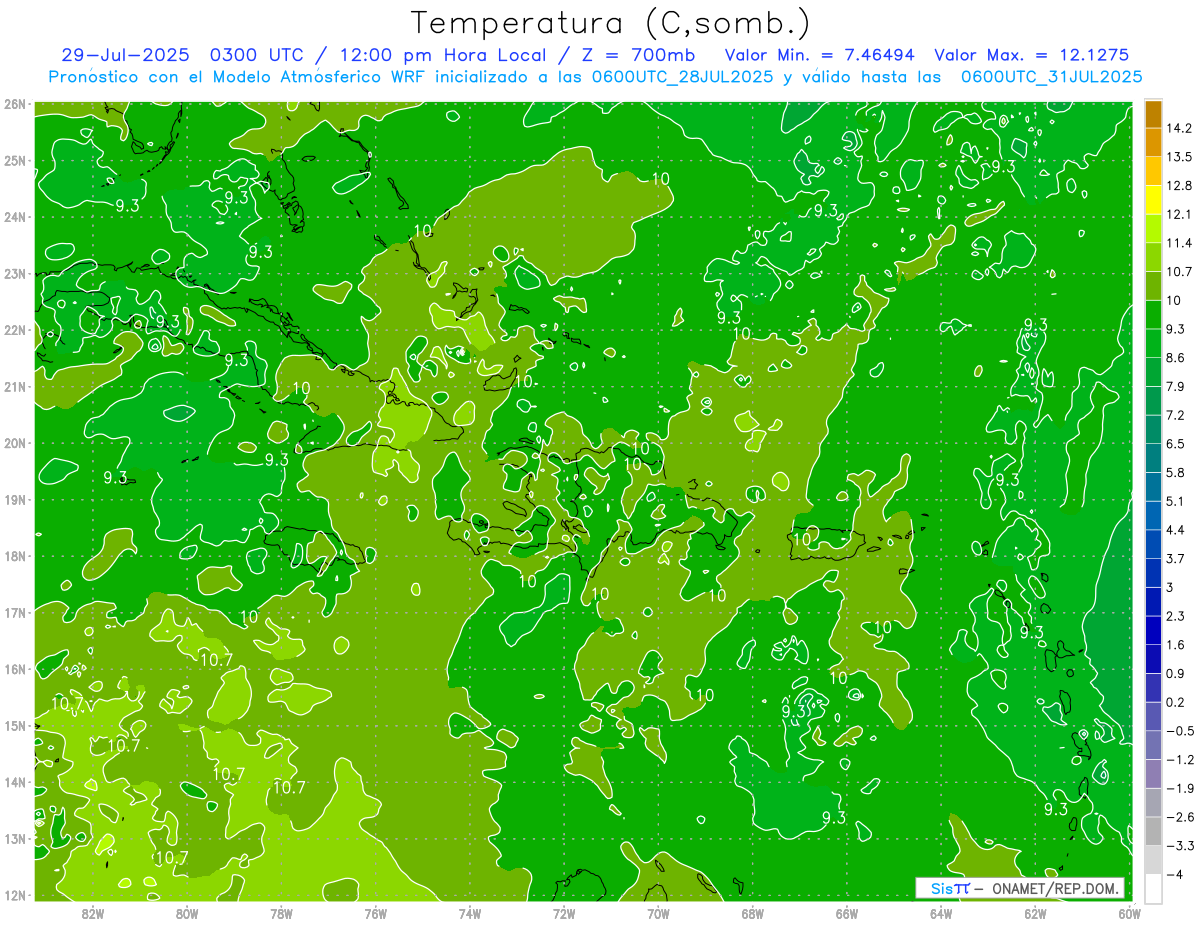Image resolution: width=1200 pixels, height=927 pixels.
Task: Select 'Valor Min. = 7.46494' text
Action: [819, 55]
